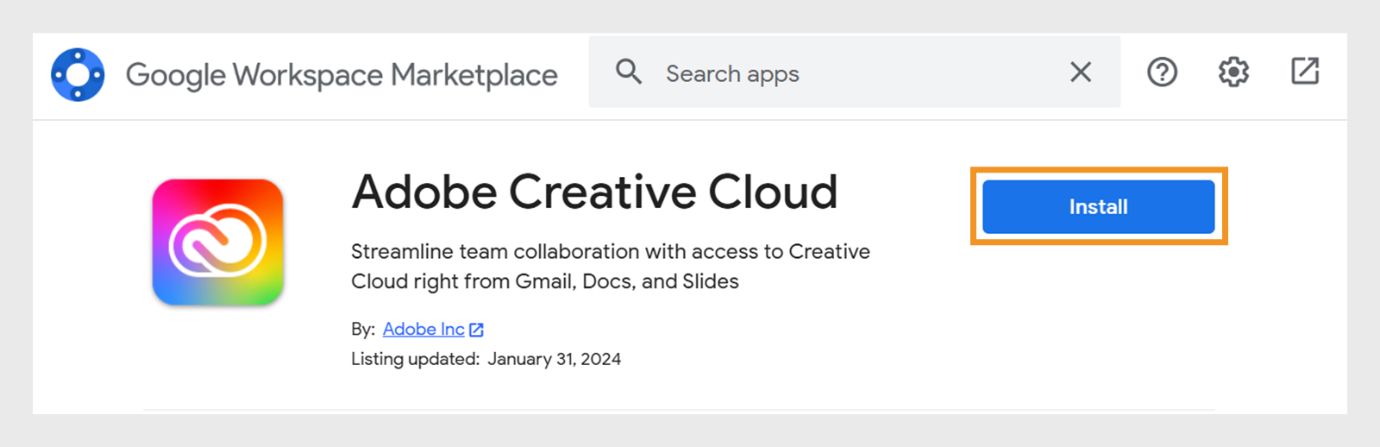Viewport: 1380px width, 447px height.
Task: Click the search magnifier icon
Action: [x=629, y=72]
